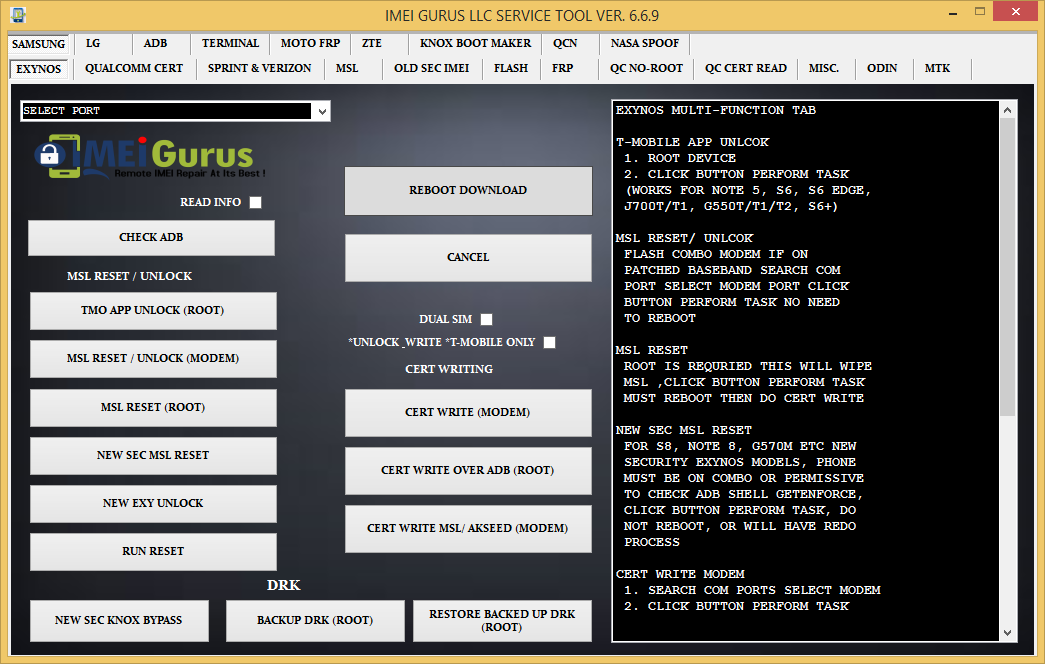Click the 'EXYNOS MULTI-FUNCTION TAB' log line
Viewport: 1045px width, 664px height.
[x=716, y=110]
